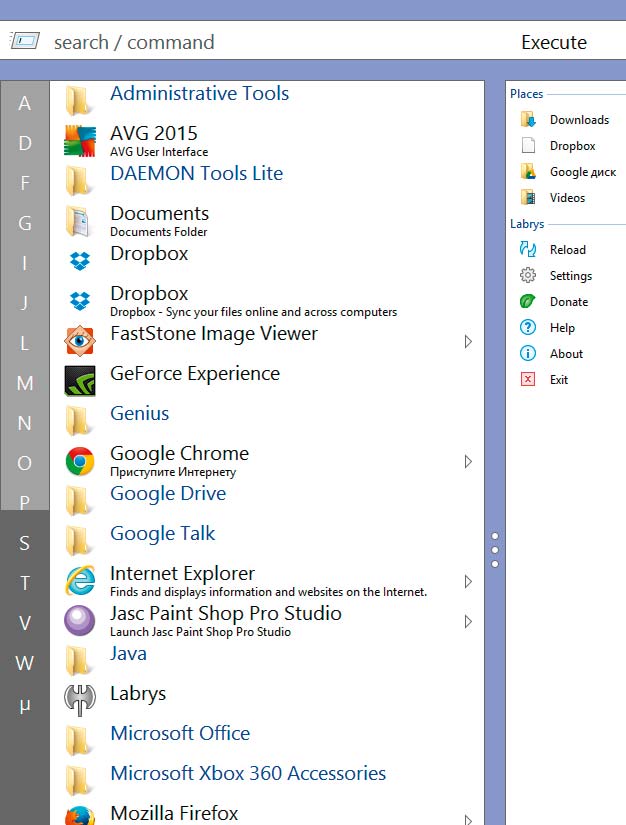
Task: Expand the Internet Explorer submenu arrow
Action: pos(468,581)
